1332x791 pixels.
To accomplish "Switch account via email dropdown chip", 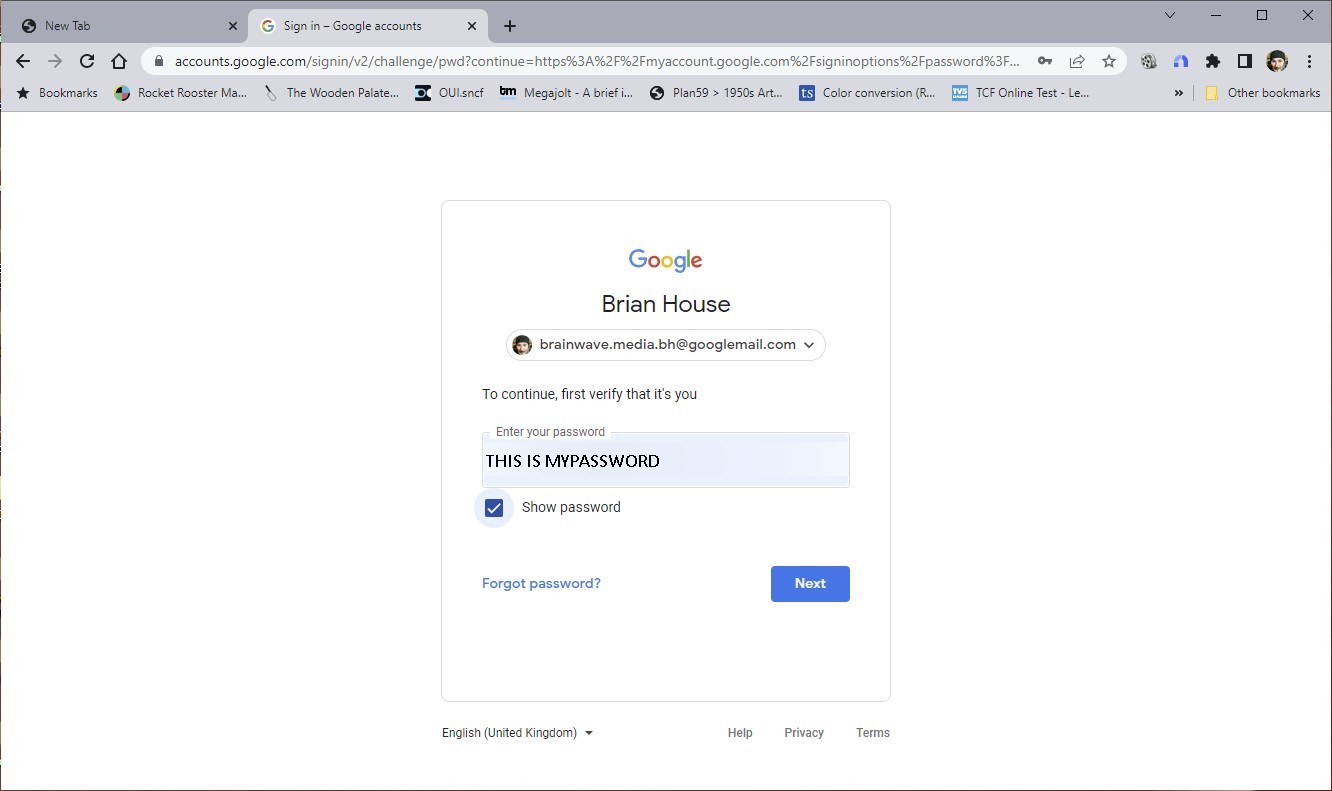I will 666,345.
